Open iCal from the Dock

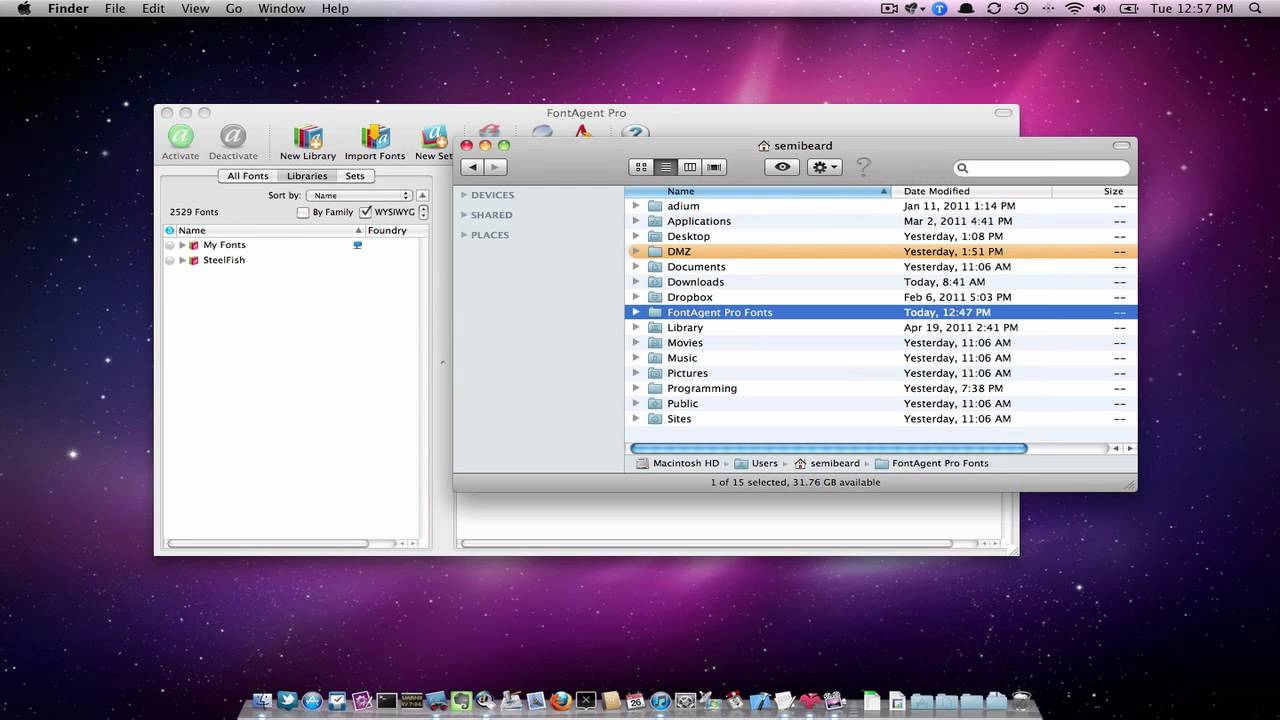tap(635, 702)
